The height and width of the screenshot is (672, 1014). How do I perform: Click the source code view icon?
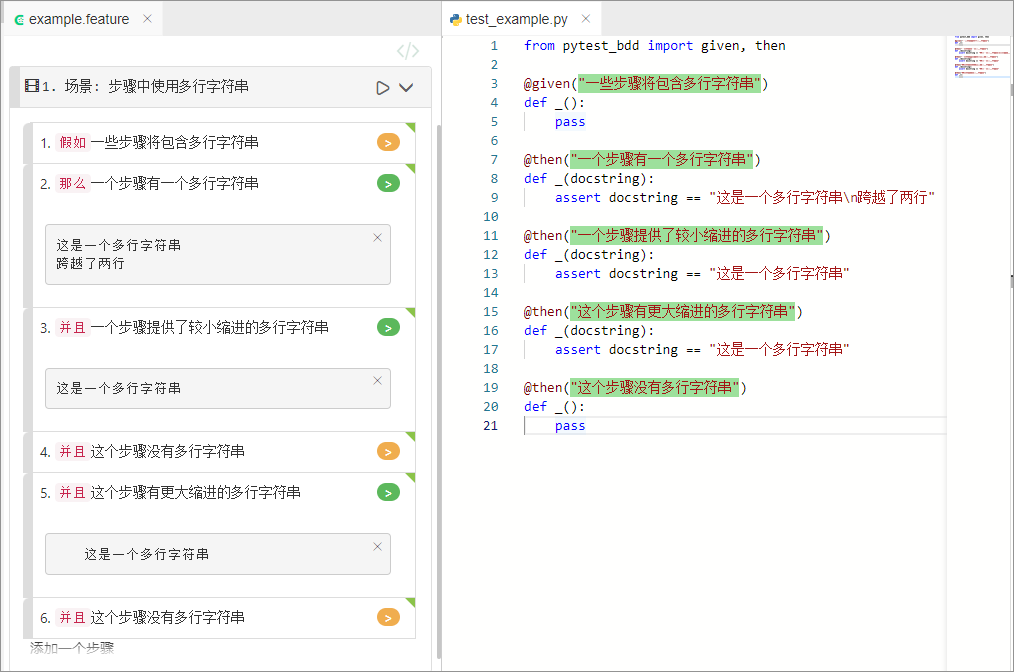click(x=408, y=52)
